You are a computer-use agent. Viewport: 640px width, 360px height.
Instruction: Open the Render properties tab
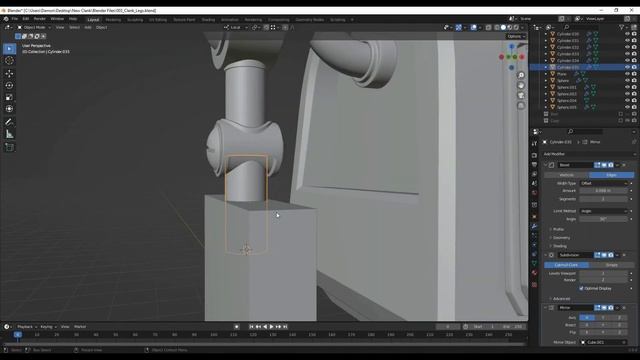pos(534,156)
